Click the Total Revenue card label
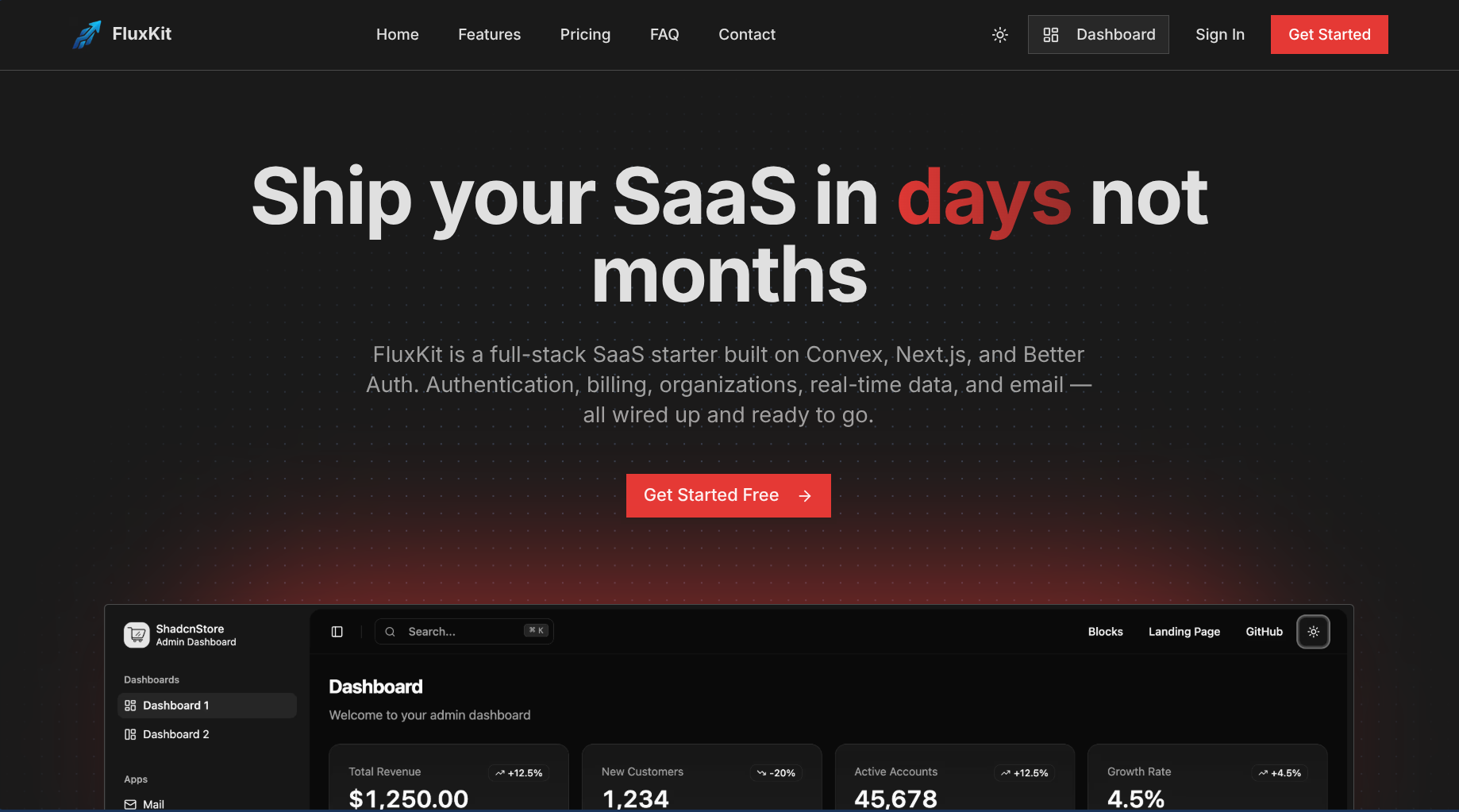The width and height of the screenshot is (1459, 812). (x=385, y=772)
